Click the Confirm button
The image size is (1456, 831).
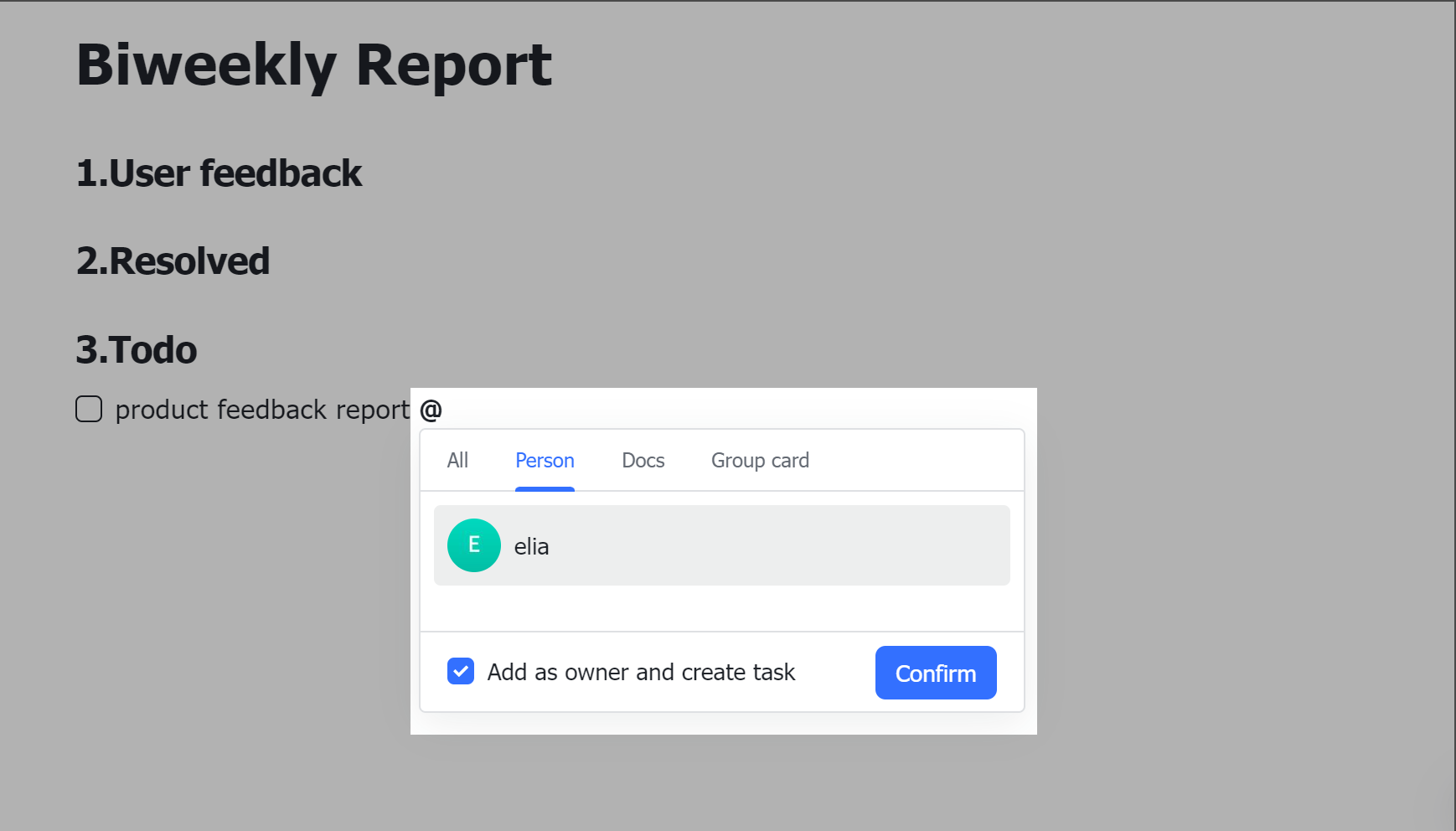click(x=935, y=673)
